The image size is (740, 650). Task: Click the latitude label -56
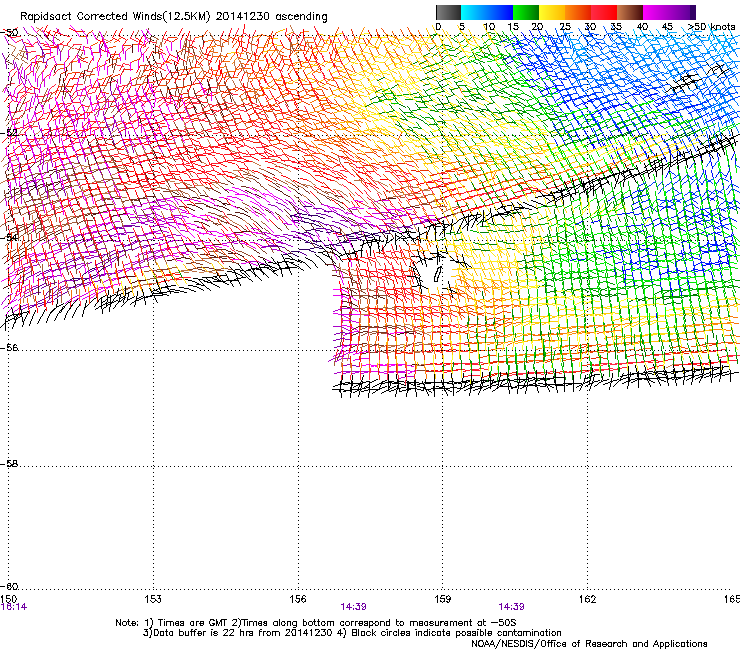pos(9,348)
